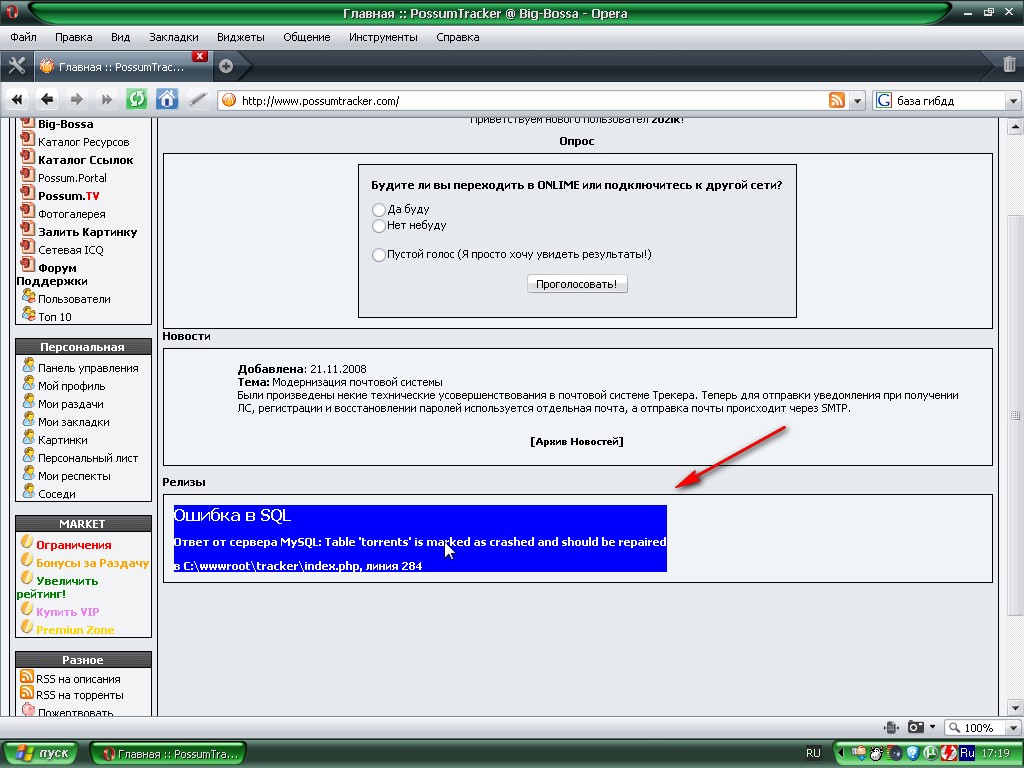Viewport: 1024px width, 768px height.
Task: Click the Opera taskbar button
Action: (168, 754)
